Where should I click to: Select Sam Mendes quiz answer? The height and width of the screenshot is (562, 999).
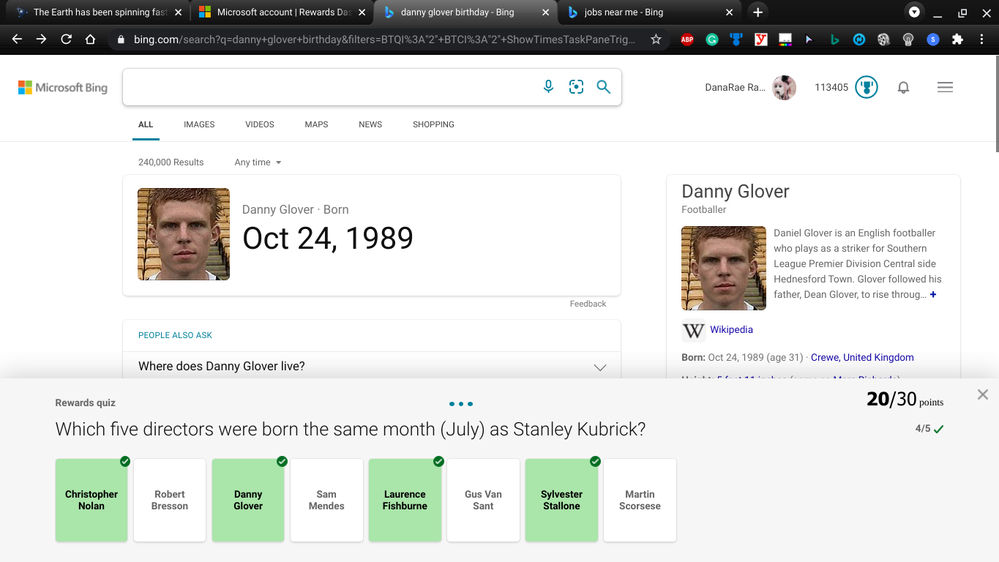(x=326, y=500)
